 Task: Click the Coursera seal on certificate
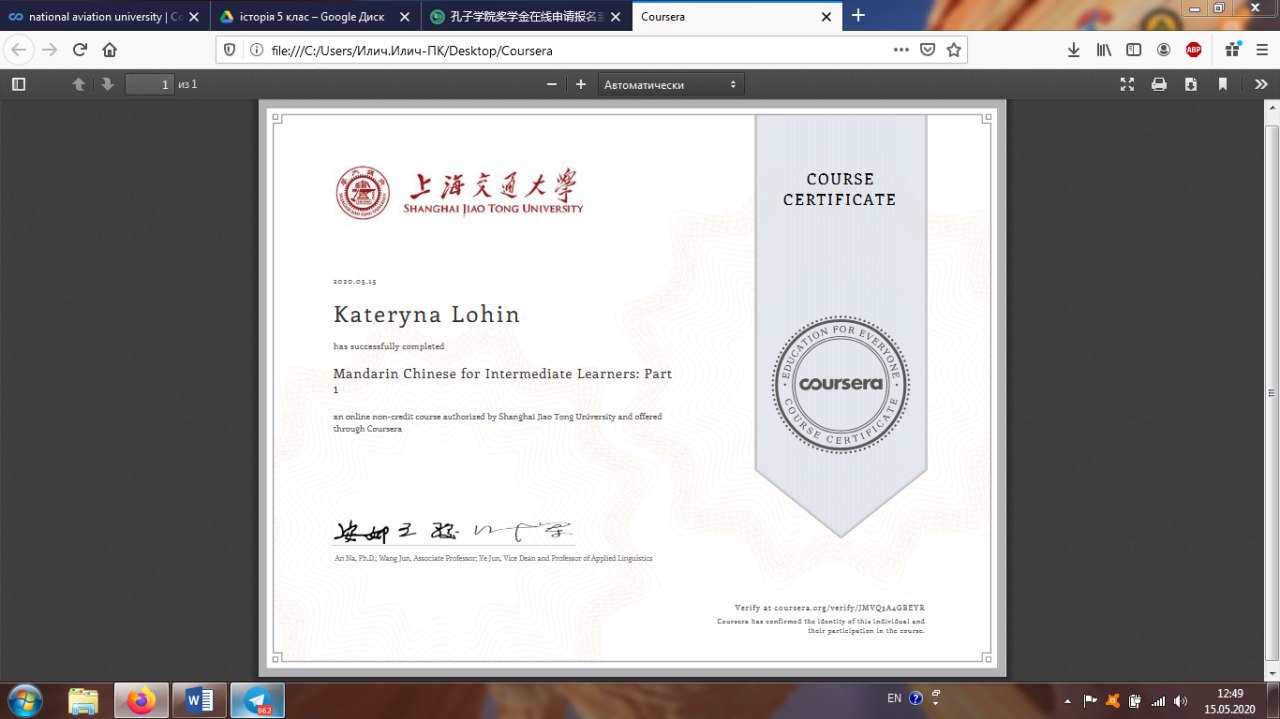(840, 384)
